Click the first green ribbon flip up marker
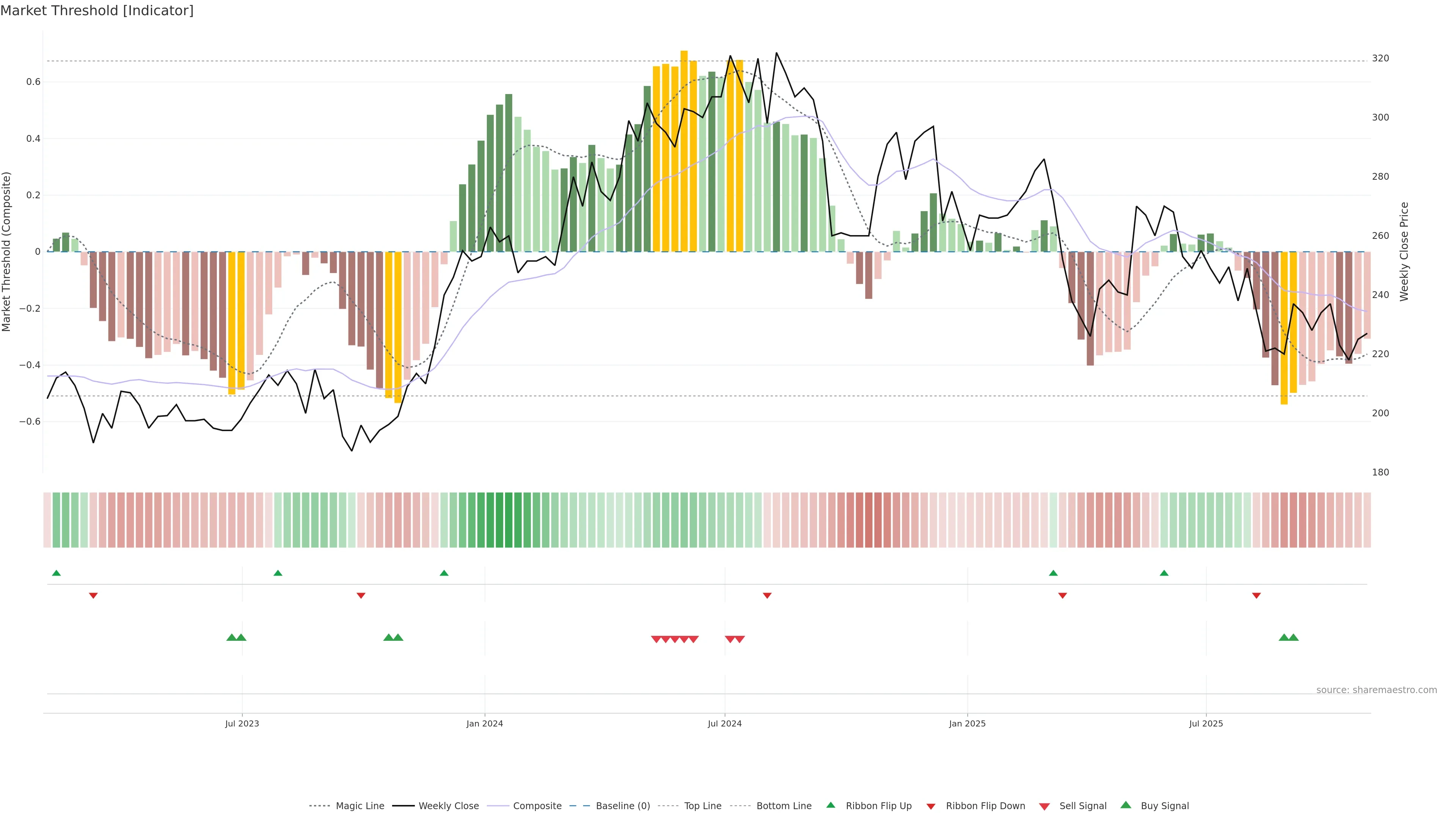This screenshot has height=819, width=1456. [56, 573]
